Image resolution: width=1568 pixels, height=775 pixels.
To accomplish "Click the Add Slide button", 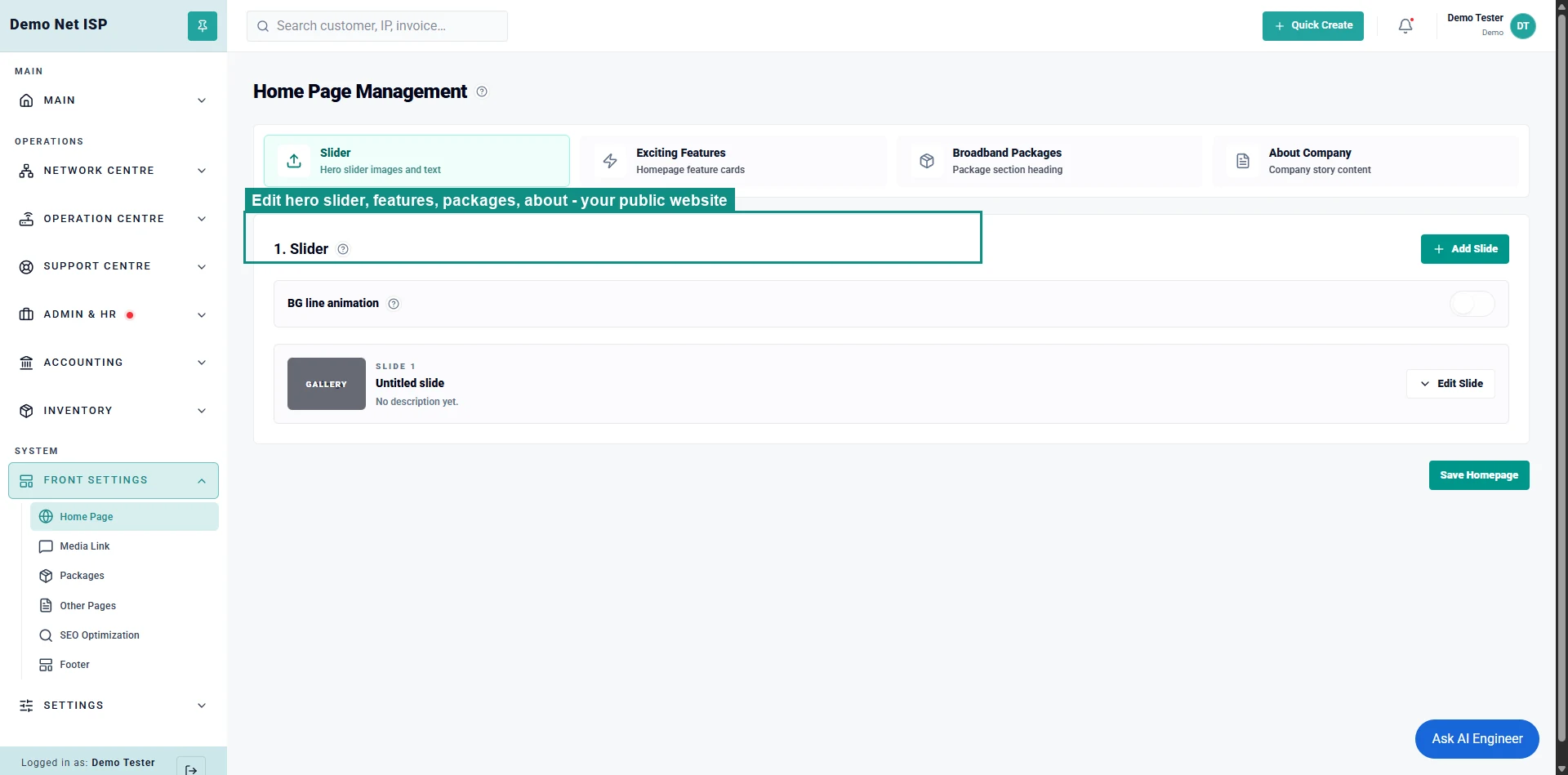I will tap(1465, 249).
